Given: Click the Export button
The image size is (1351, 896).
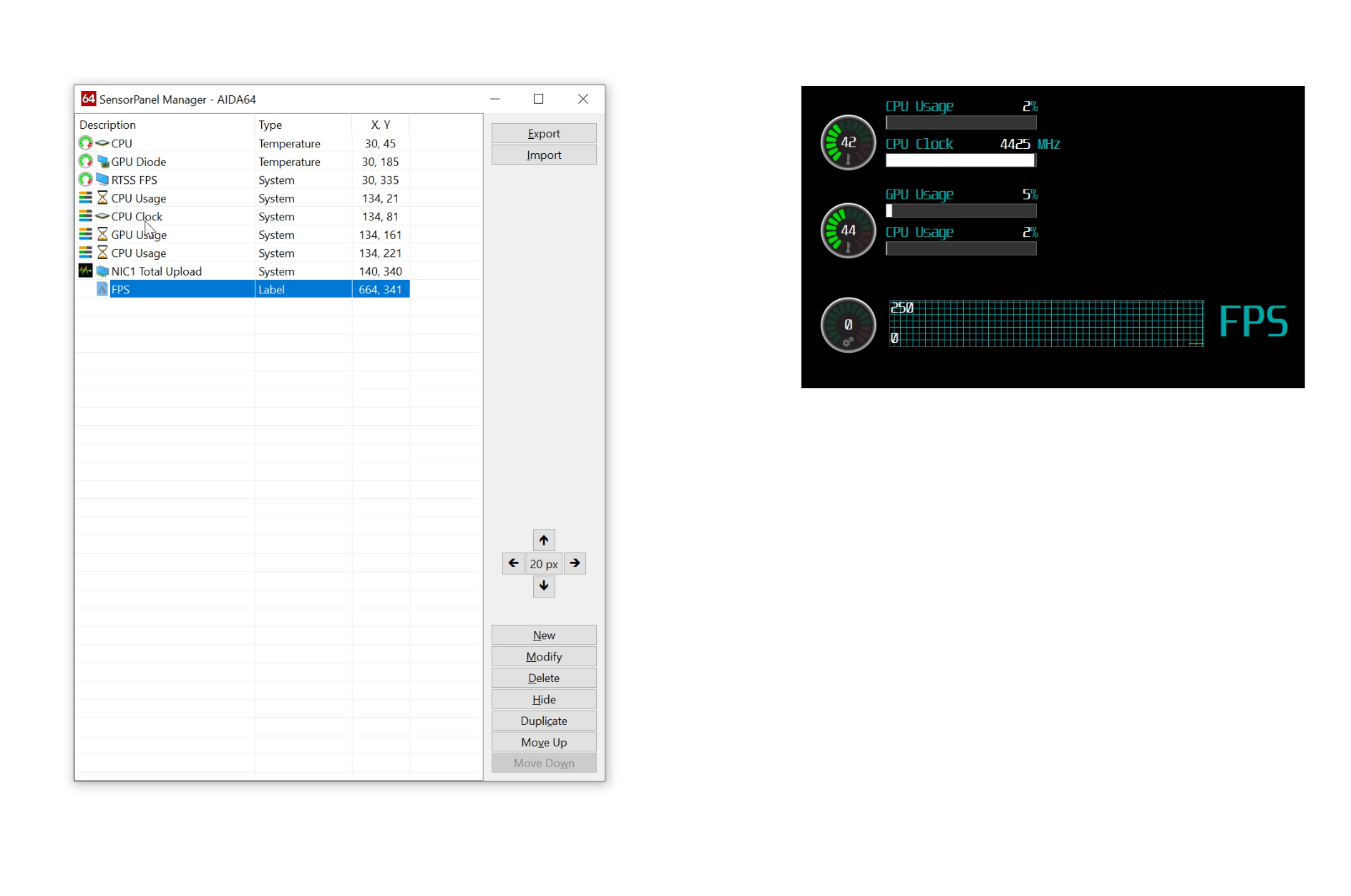Looking at the screenshot, I should (x=544, y=133).
